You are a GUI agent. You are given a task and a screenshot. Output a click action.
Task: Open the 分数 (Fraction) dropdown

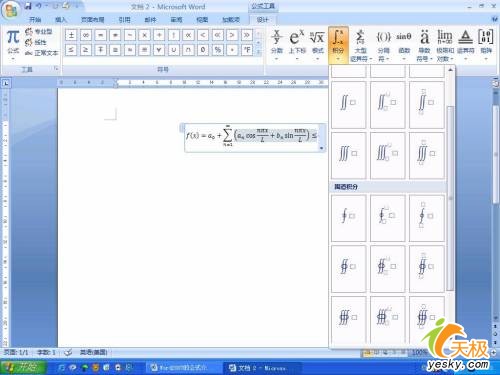pos(277,45)
